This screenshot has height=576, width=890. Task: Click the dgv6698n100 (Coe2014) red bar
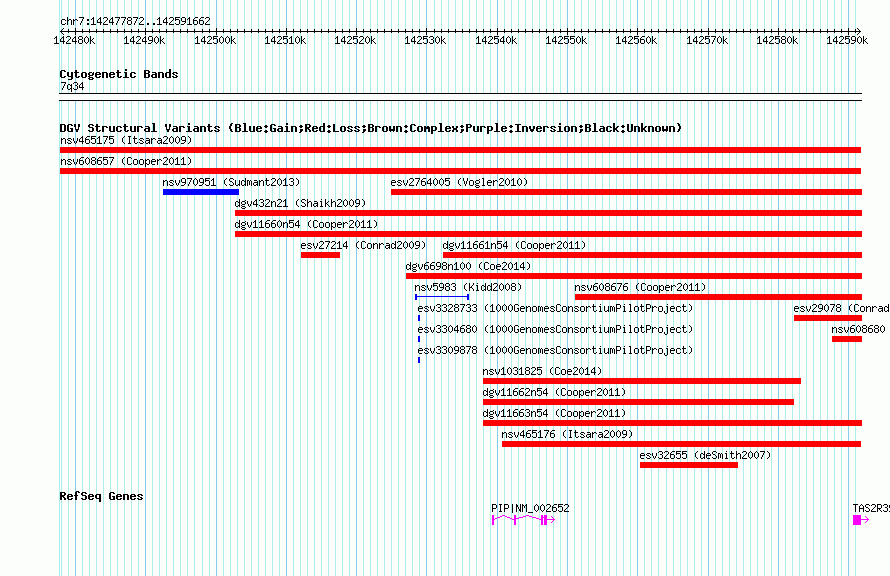coord(634,276)
